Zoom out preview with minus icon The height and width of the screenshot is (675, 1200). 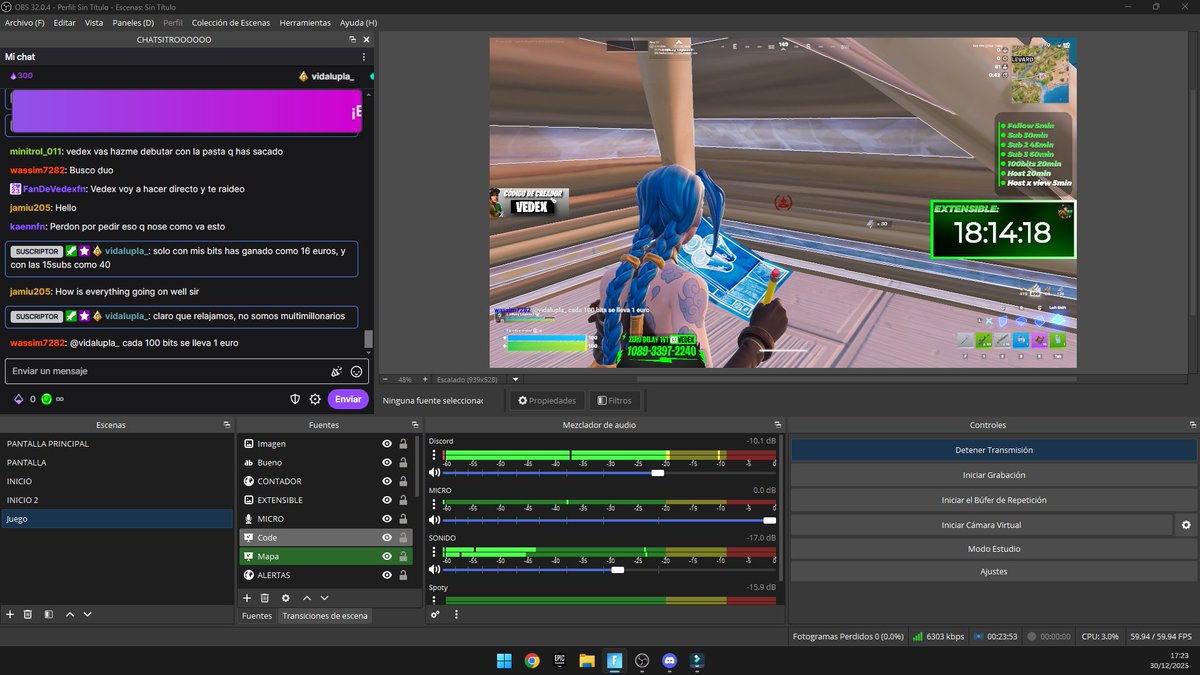click(386, 380)
